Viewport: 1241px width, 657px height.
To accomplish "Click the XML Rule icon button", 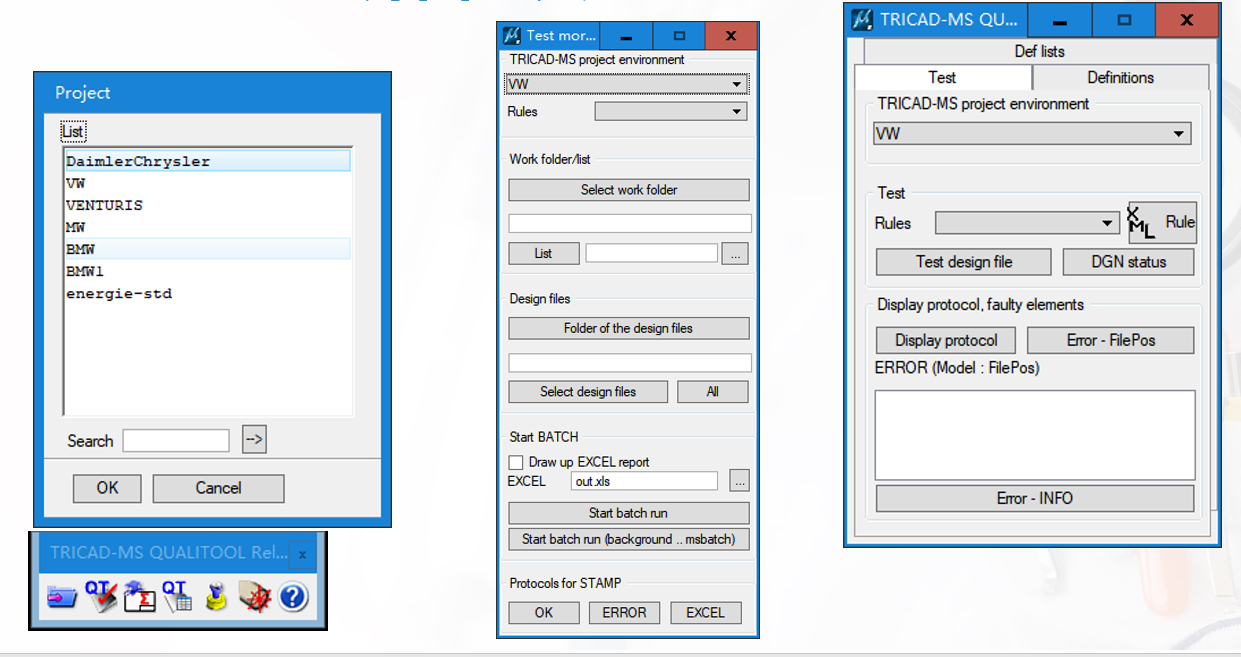I will (1162, 222).
